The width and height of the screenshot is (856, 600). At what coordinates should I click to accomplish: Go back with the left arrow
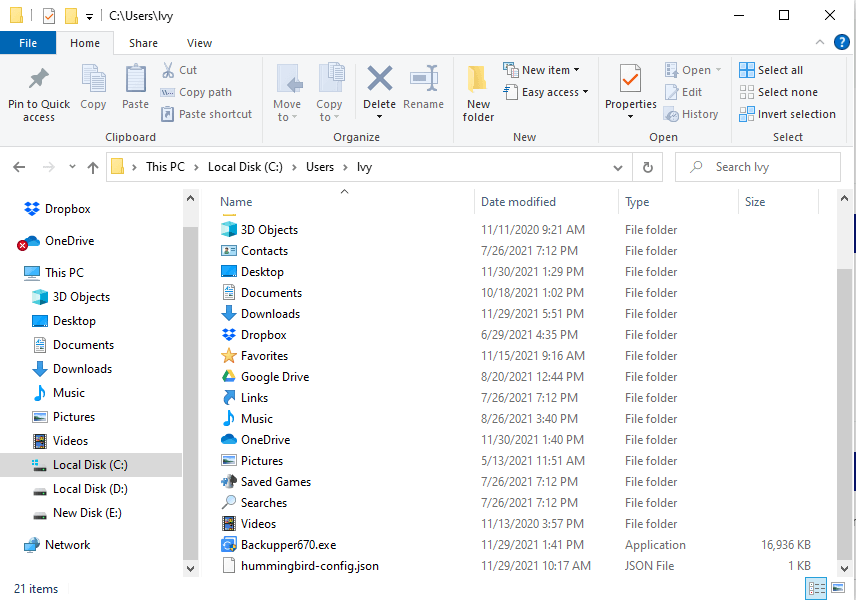(19, 167)
